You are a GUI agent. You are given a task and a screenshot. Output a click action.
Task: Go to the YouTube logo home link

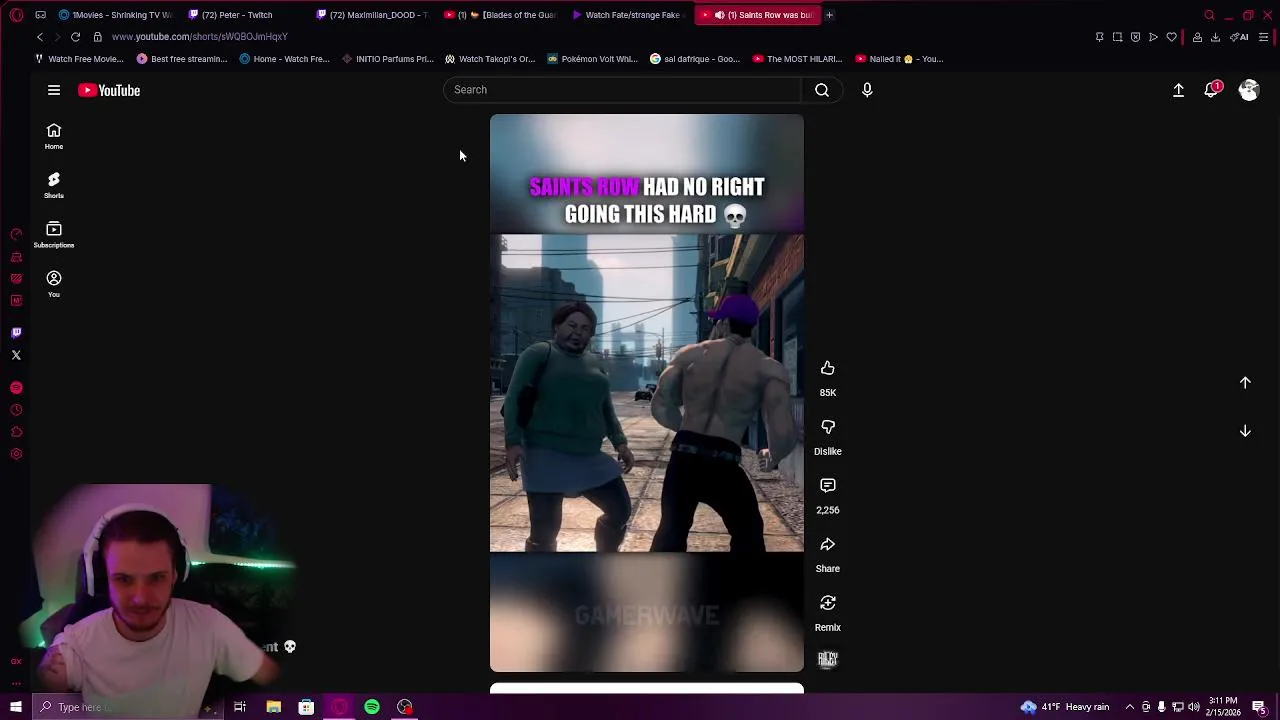point(109,90)
